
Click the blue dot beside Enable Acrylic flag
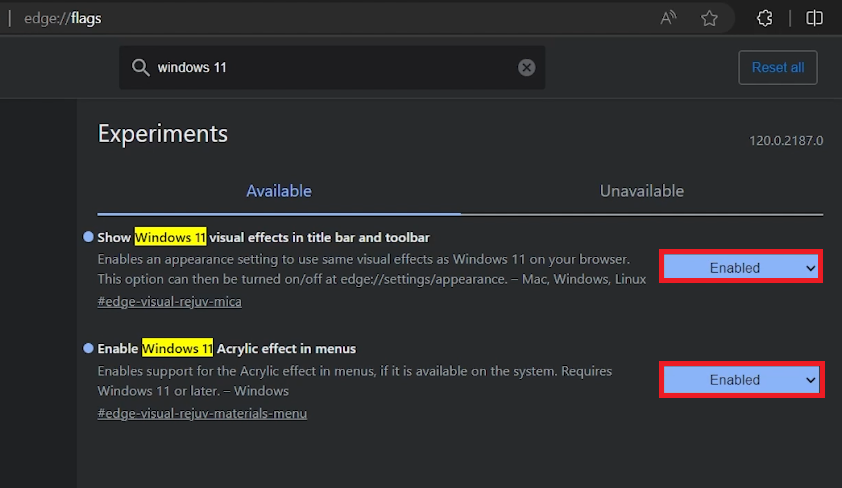click(x=88, y=348)
